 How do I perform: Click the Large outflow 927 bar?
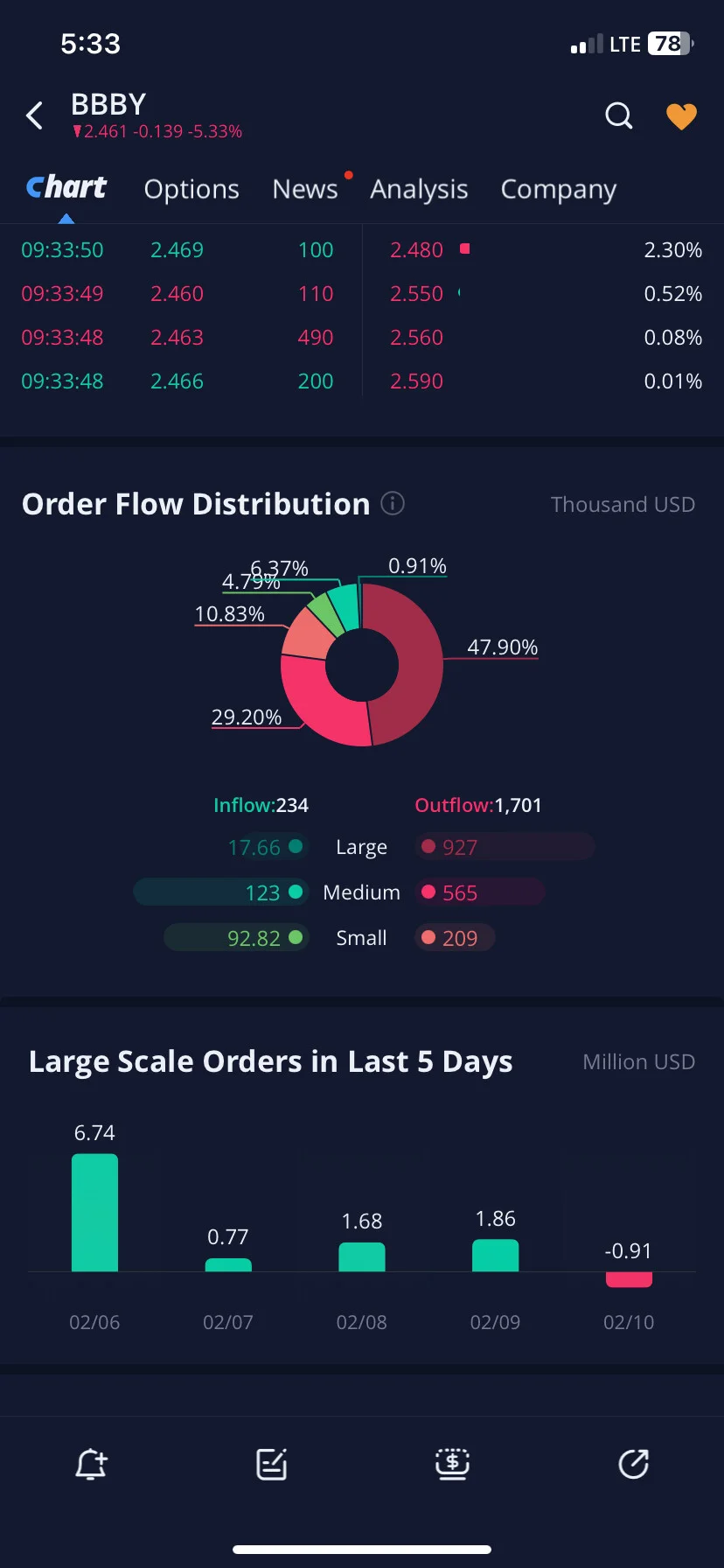click(x=505, y=847)
